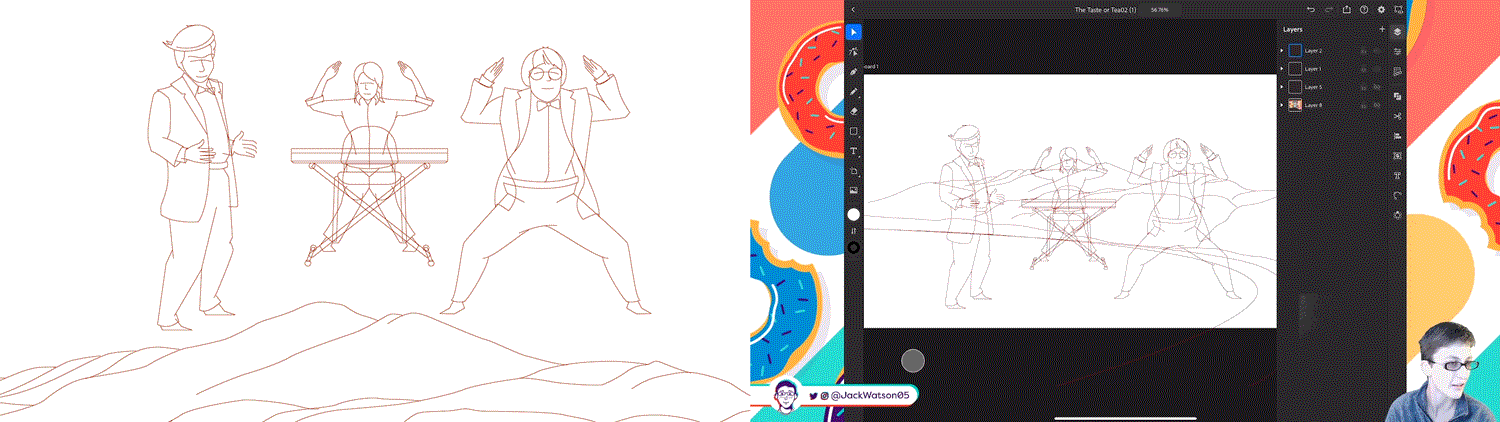This screenshot has height=422, width=1500.
Task: Toggle visibility of Layer 2
Action: click(x=1377, y=50)
